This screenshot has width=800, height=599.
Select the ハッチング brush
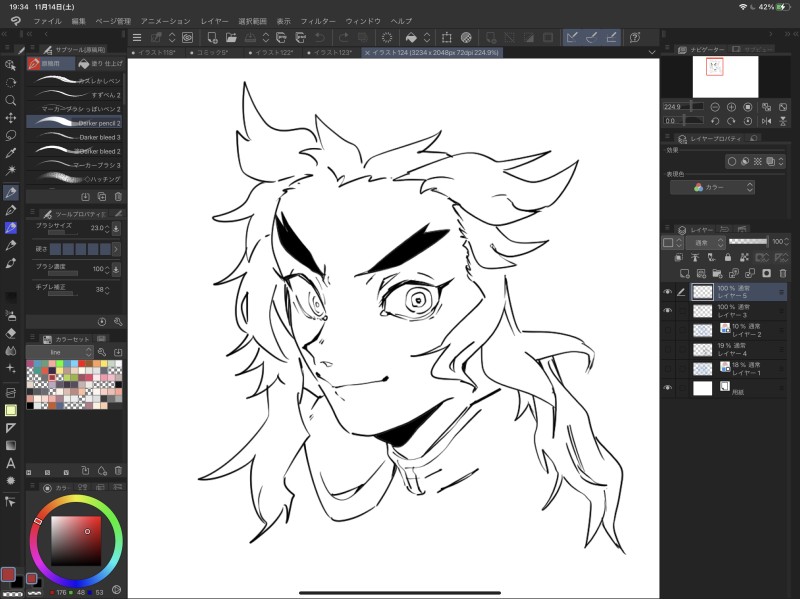[74, 179]
